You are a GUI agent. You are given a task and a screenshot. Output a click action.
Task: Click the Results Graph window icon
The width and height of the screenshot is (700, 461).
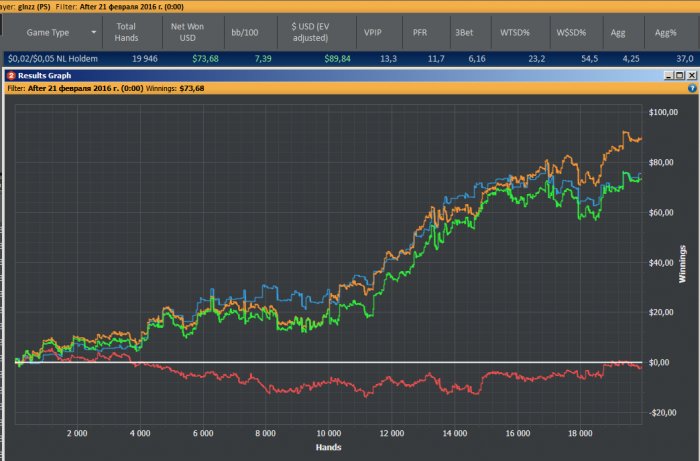click(10, 75)
